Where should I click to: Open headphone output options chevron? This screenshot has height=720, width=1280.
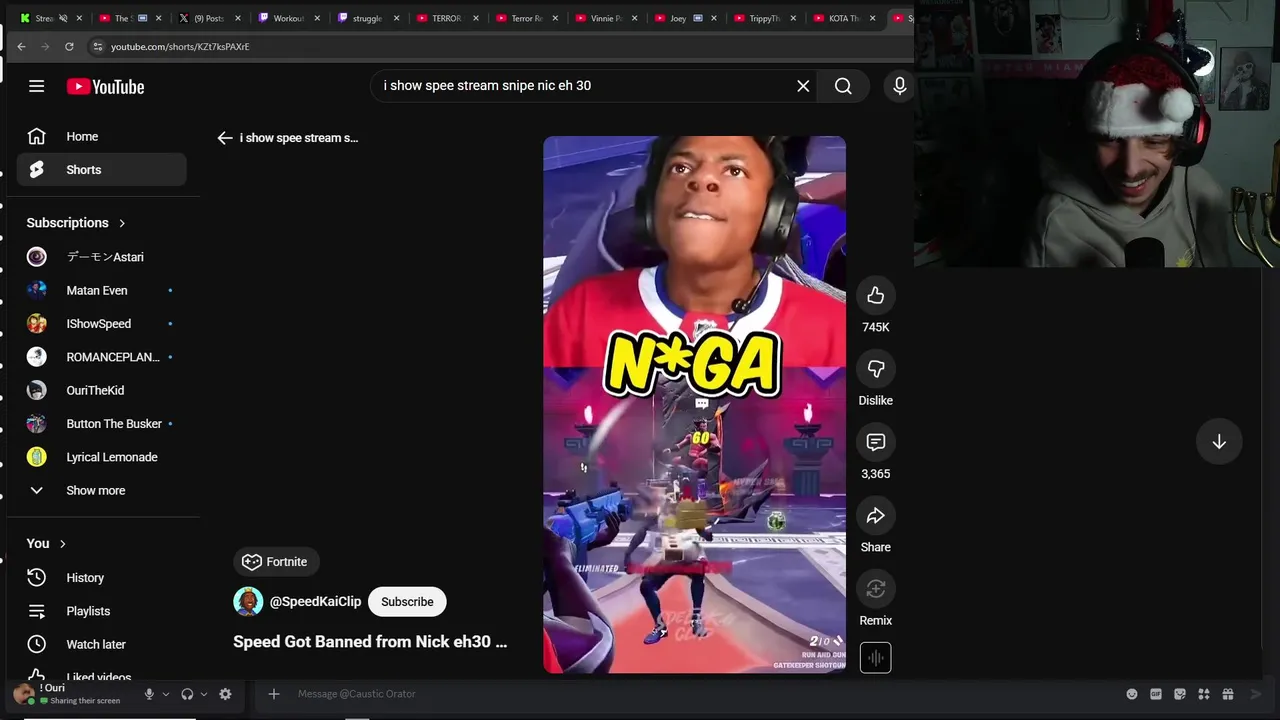coord(204,694)
